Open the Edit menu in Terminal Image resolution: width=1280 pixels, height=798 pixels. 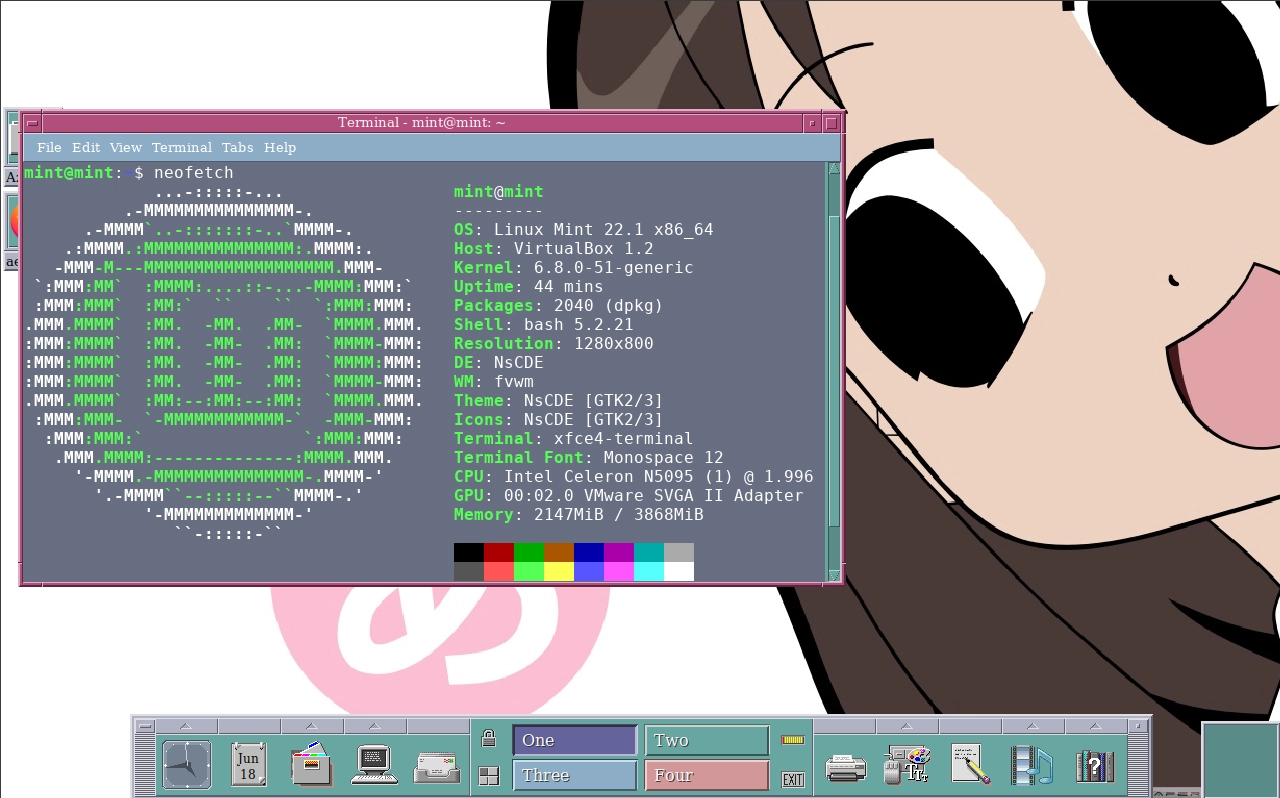coord(86,147)
